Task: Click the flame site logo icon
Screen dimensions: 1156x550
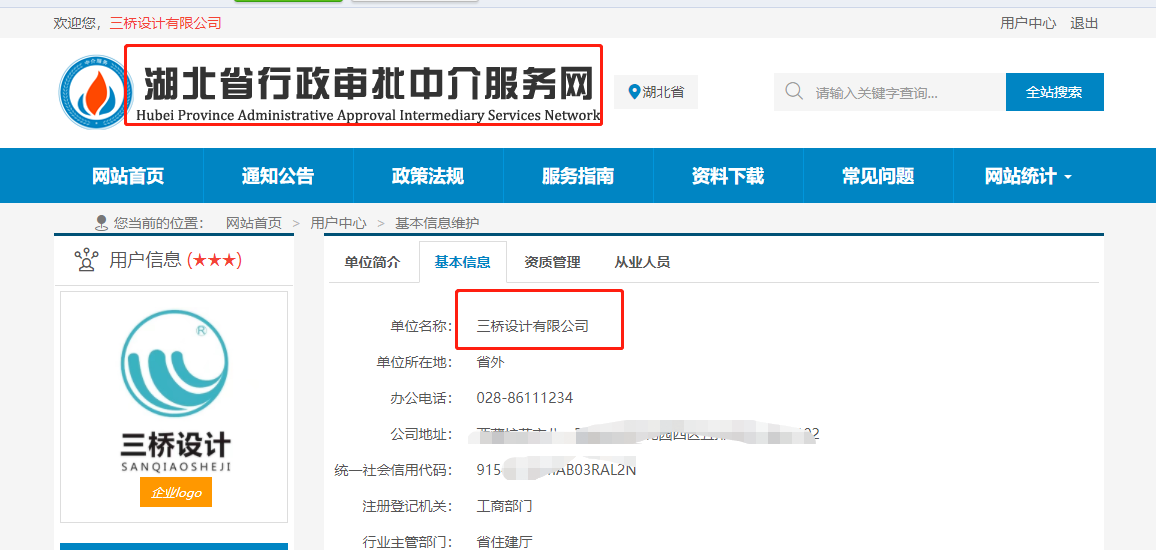Action: (x=93, y=92)
